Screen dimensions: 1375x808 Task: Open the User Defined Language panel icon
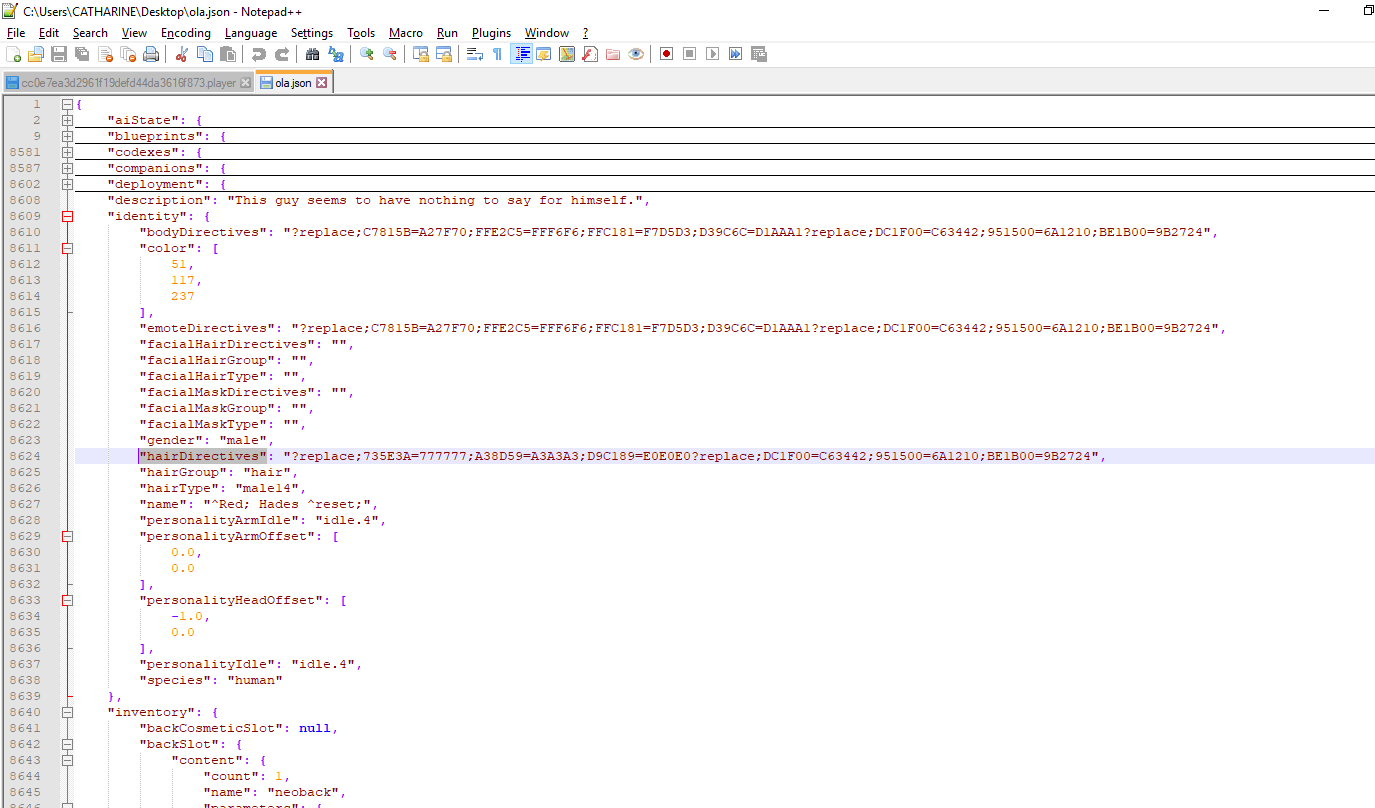(544, 54)
